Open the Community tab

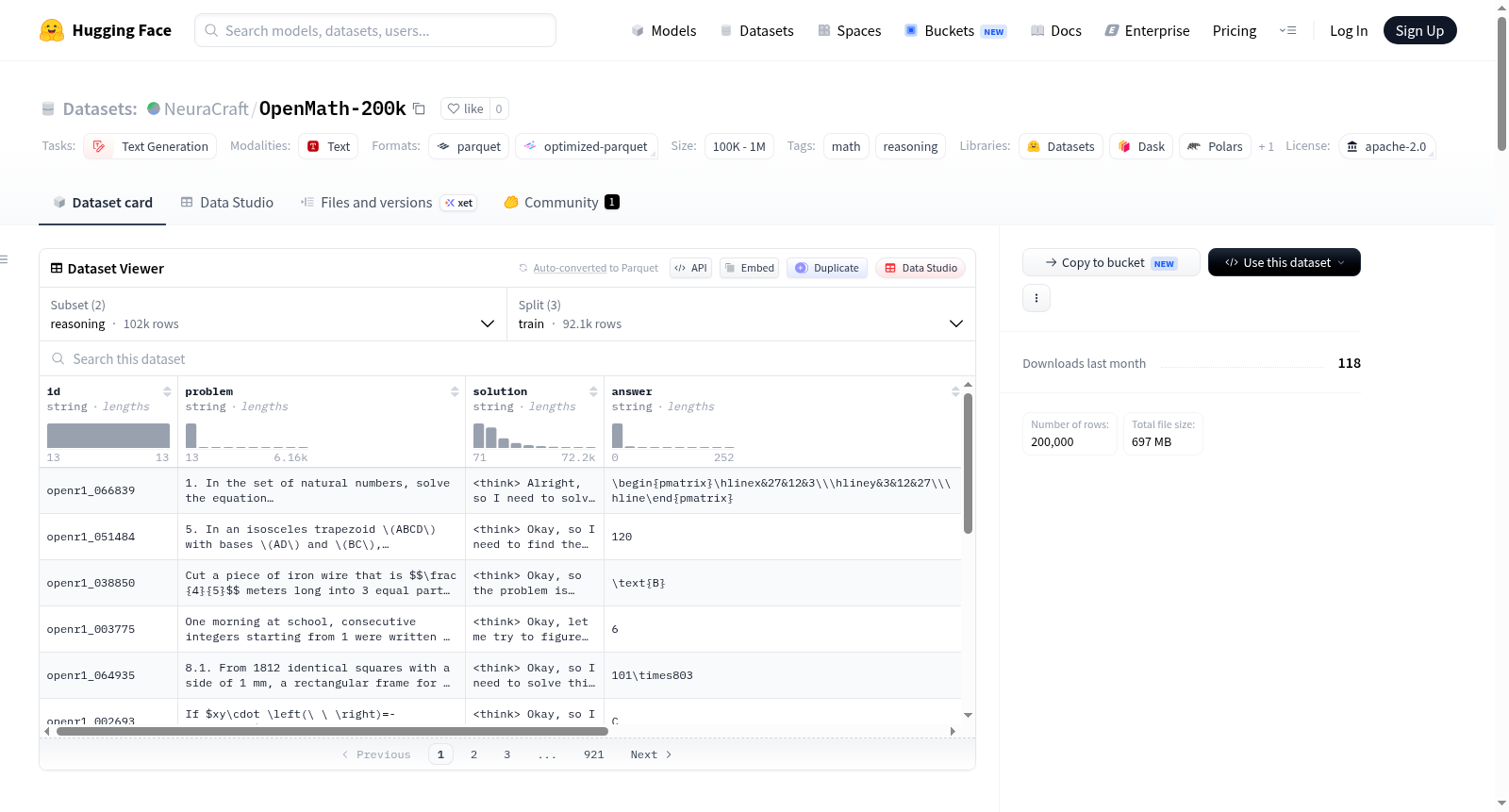[x=562, y=202]
